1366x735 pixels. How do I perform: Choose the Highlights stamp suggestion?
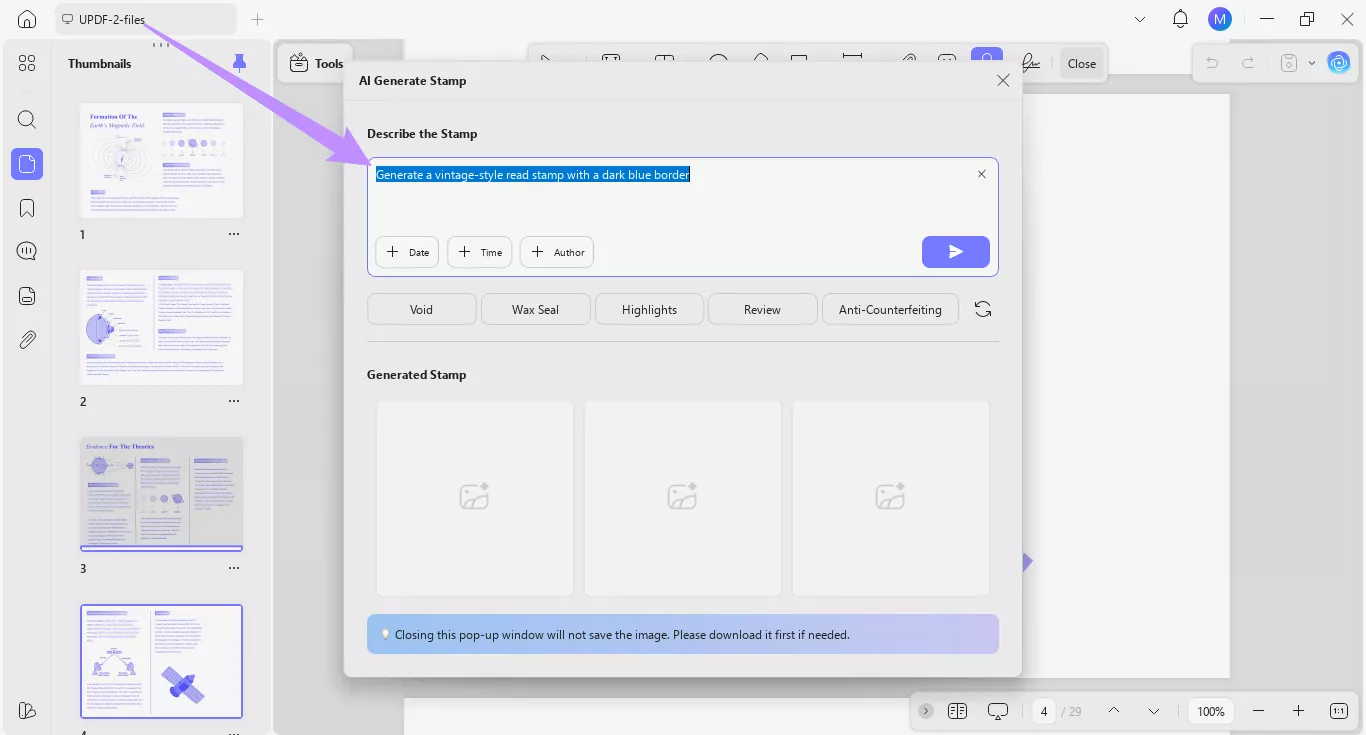click(649, 309)
